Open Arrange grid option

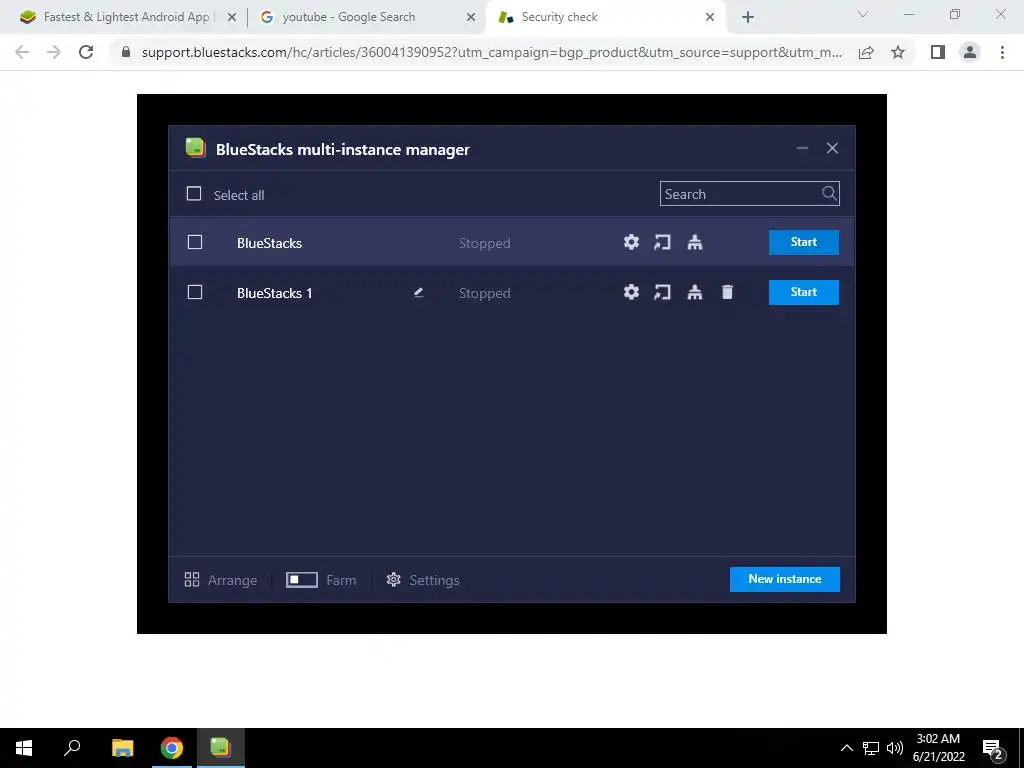[221, 580]
